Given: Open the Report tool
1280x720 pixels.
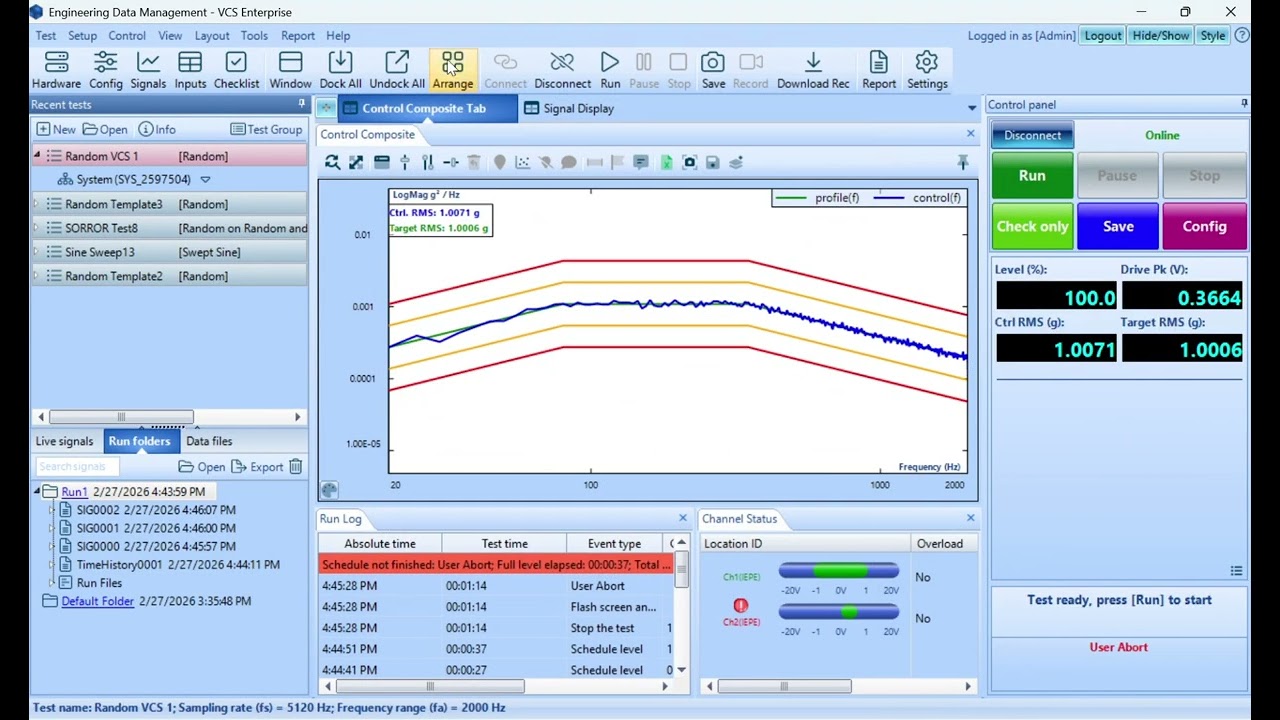Looking at the screenshot, I should [879, 70].
